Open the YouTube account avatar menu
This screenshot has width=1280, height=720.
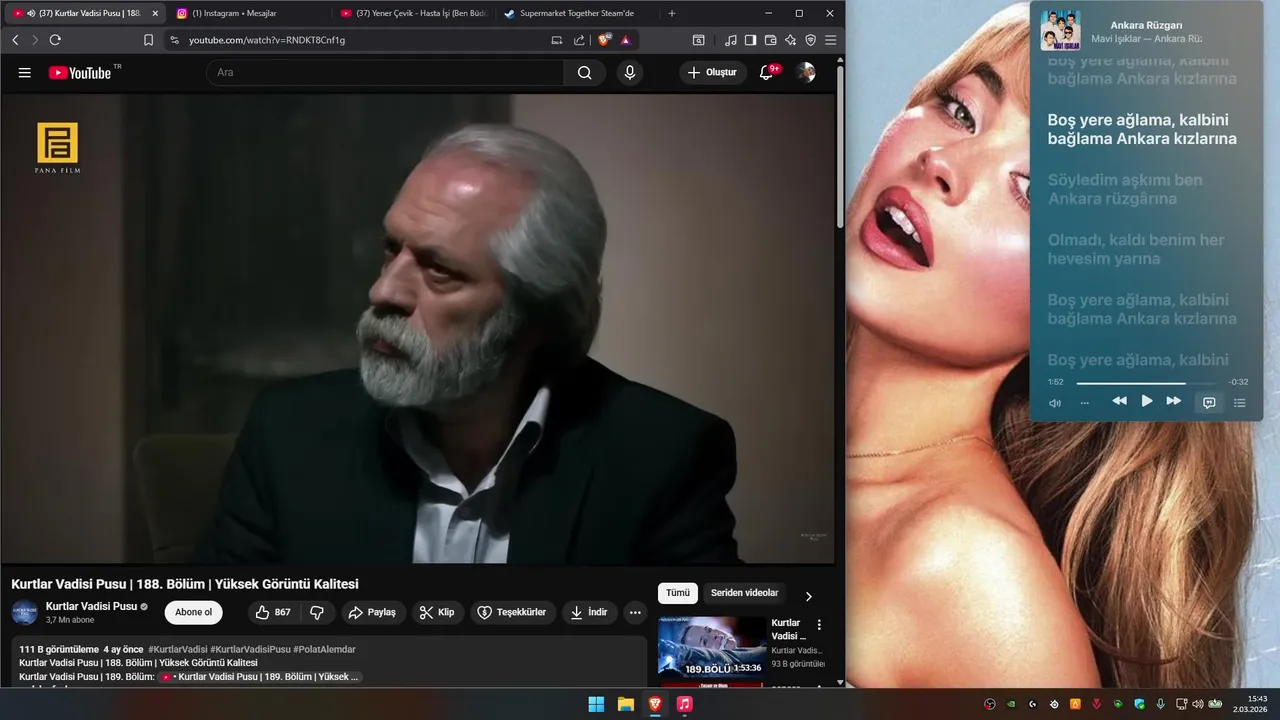pos(806,72)
